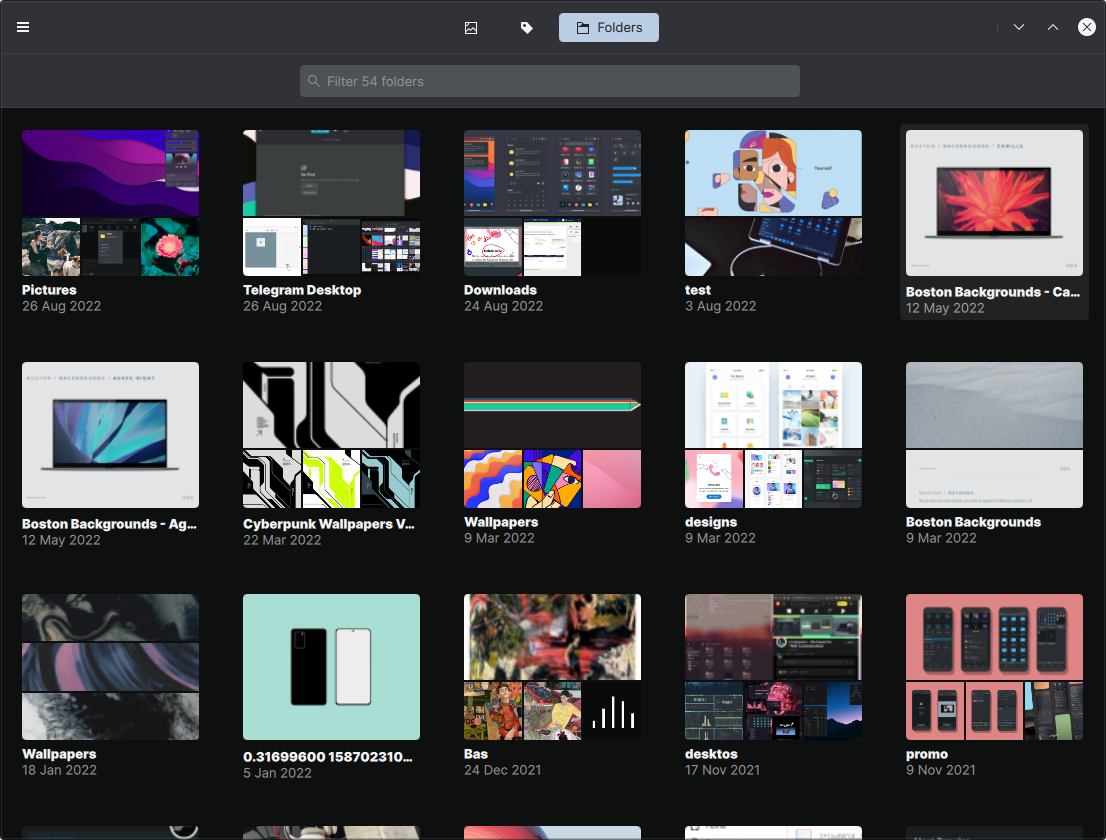This screenshot has height=840, width=1106.
Task: Switch to the tags view tab
Action: pyautogui.click(x=526, y=28)
